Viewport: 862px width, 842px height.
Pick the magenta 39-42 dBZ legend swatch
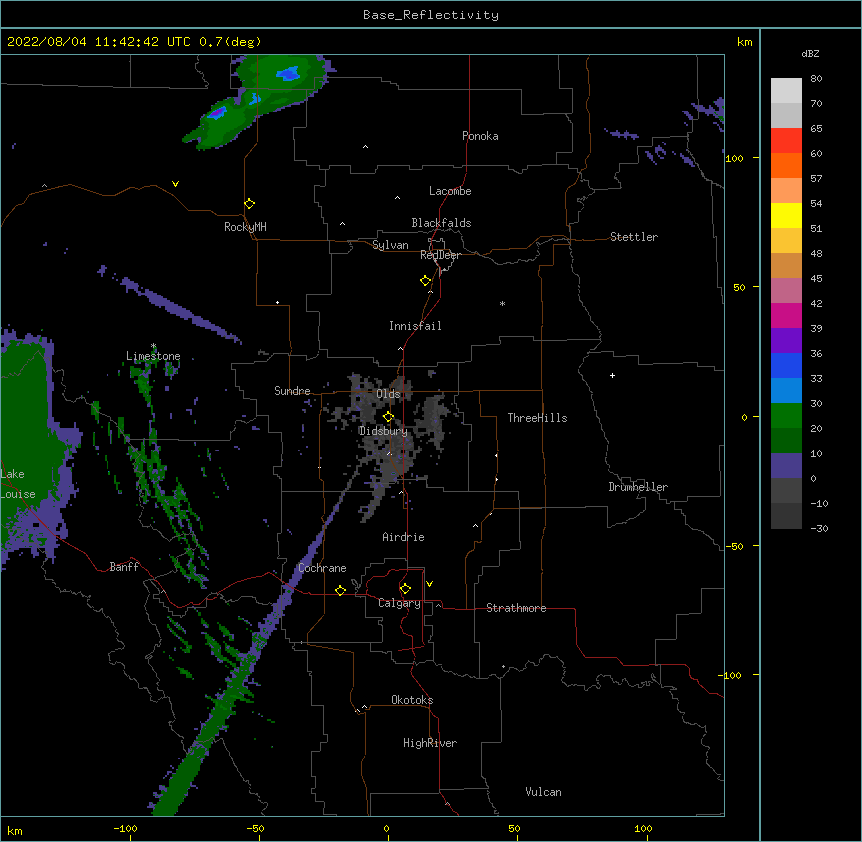point(786,315)
